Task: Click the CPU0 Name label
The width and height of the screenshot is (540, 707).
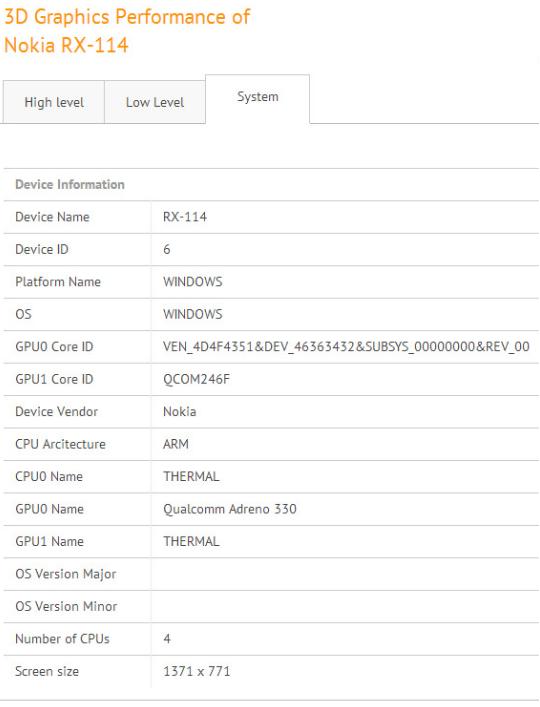Action: [49, 477]
